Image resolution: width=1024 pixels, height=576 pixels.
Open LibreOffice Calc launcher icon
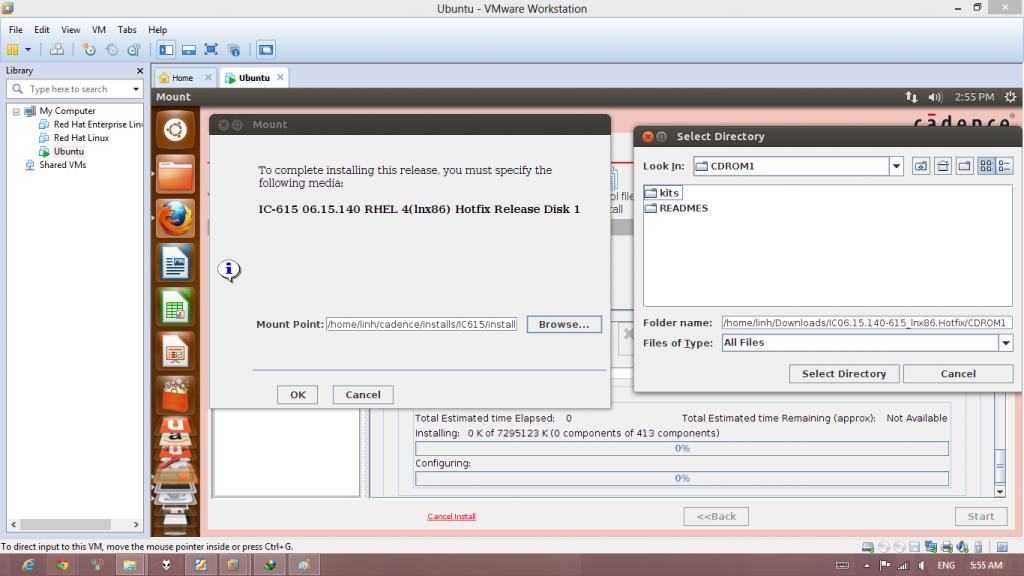pyautogui.click(x=175, y=307)
